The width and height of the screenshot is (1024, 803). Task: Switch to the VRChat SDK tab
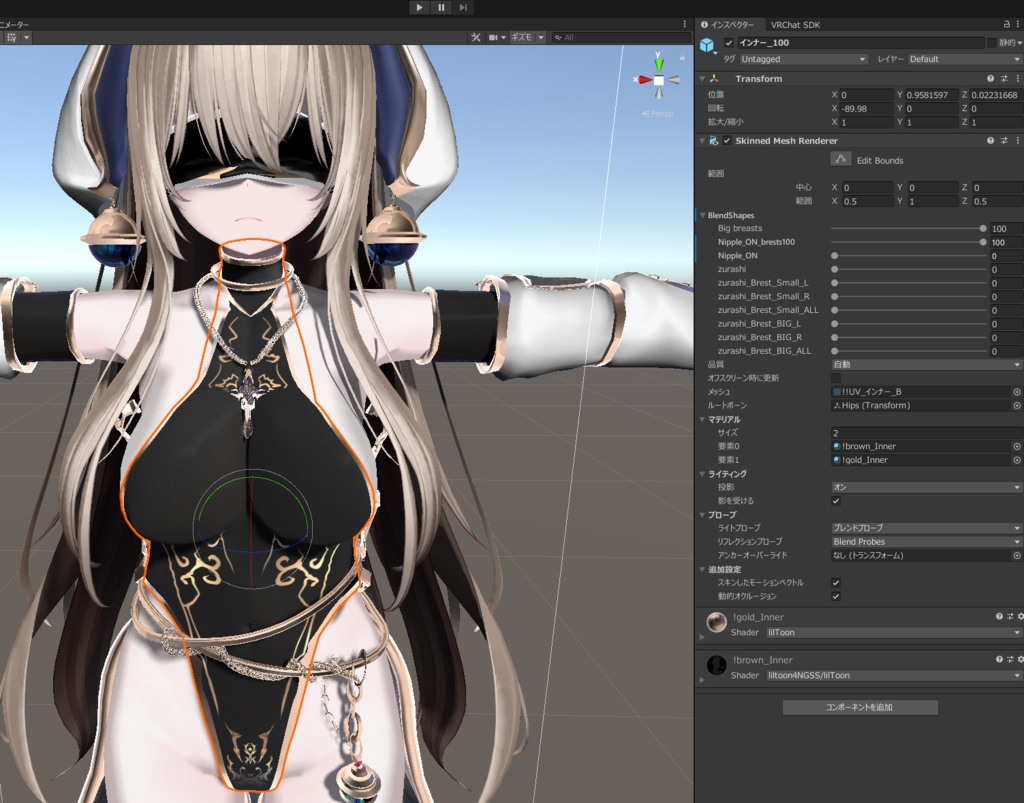tap(795, 25)
